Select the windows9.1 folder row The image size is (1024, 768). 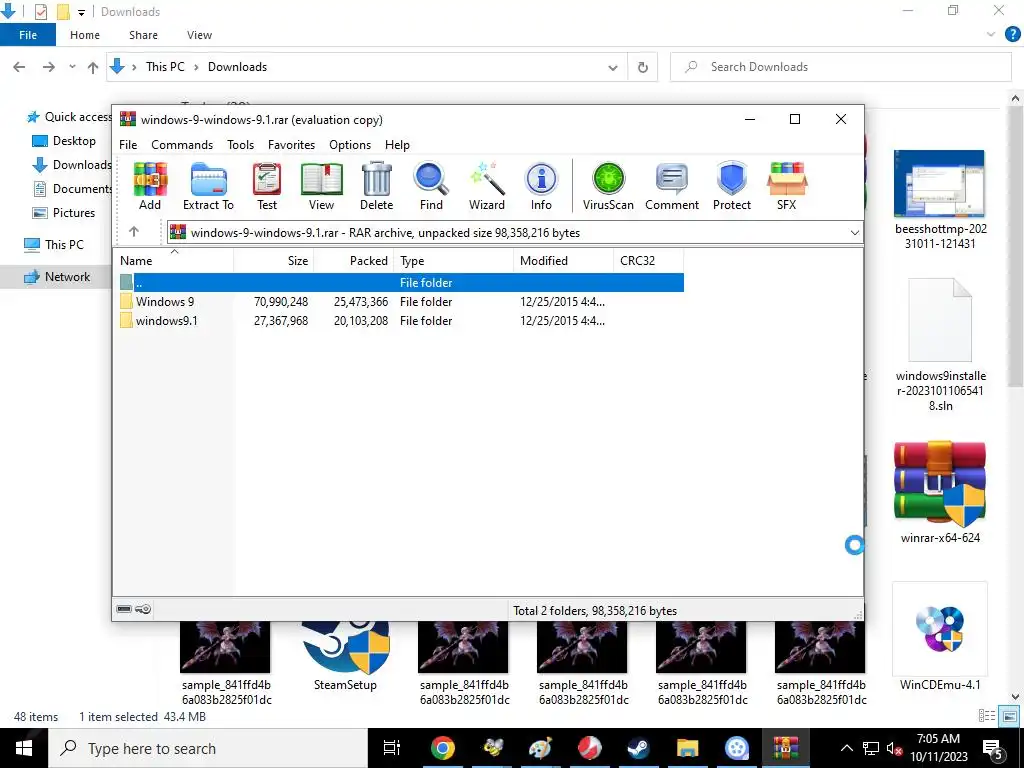(x=401, y=321)
